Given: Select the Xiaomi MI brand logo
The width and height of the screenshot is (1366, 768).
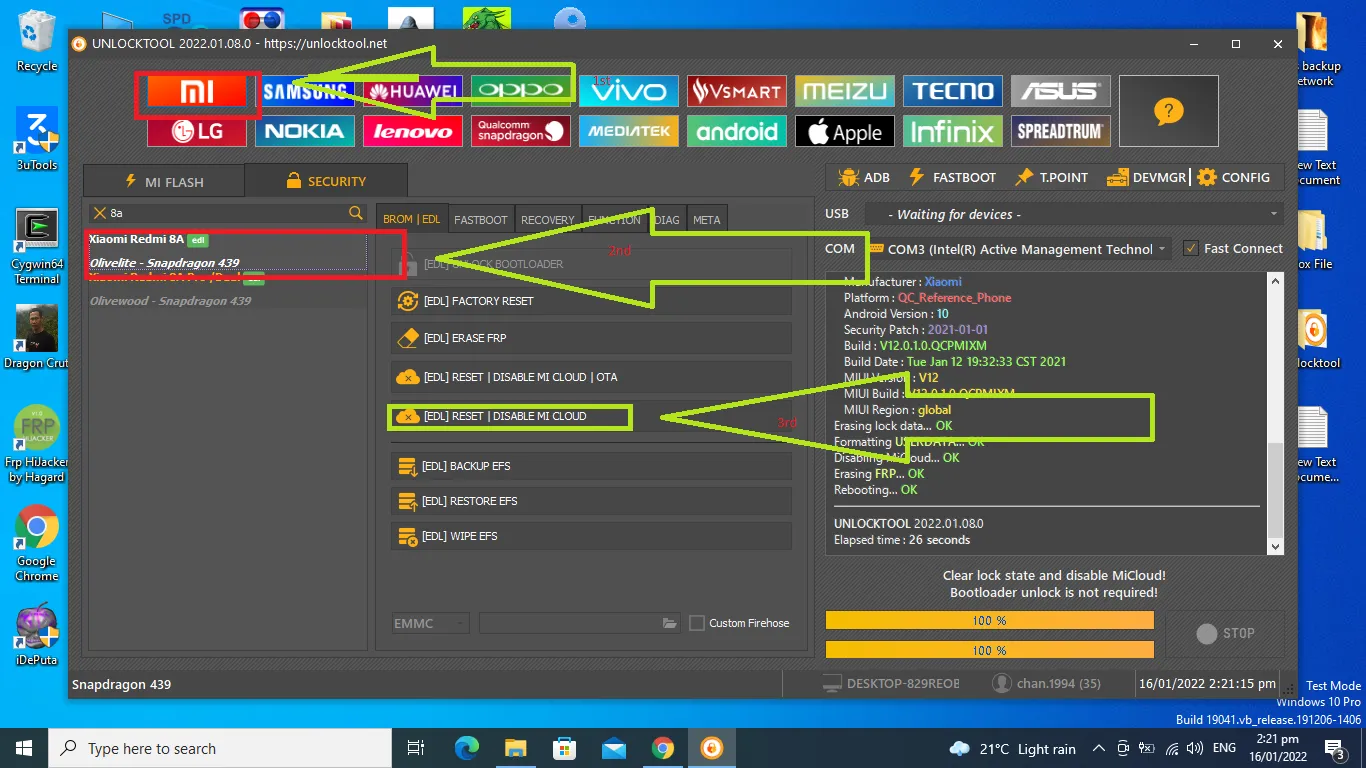Looking at the screenshot, I should 196,92.
